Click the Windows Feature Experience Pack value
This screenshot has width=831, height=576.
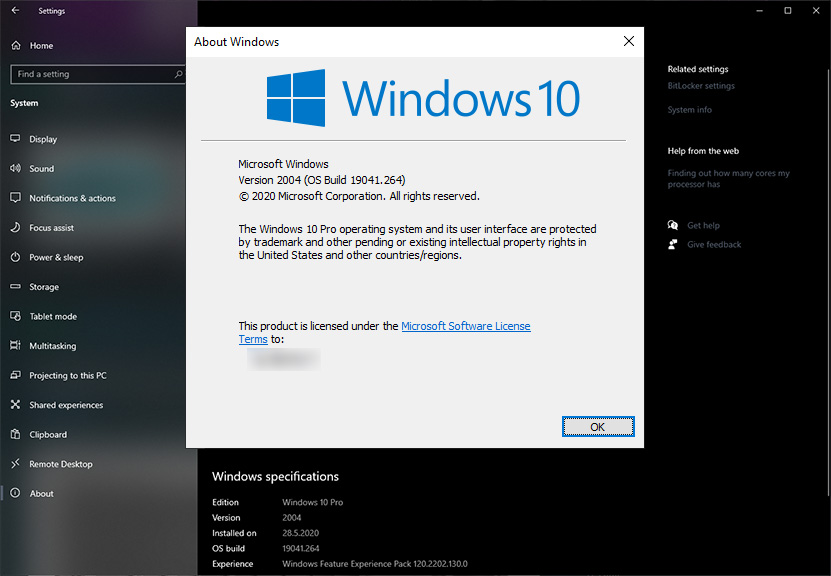pyautogui.click(x=375, y=564)
